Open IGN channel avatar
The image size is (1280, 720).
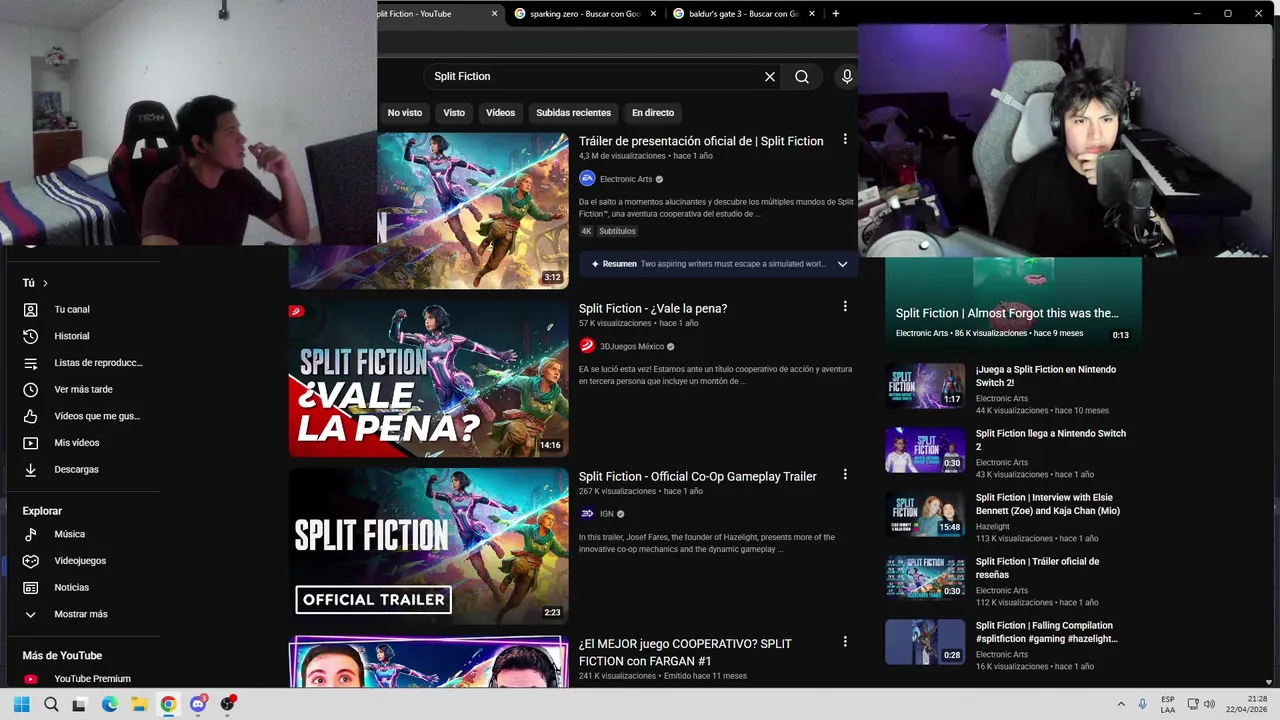click(587, 514)
